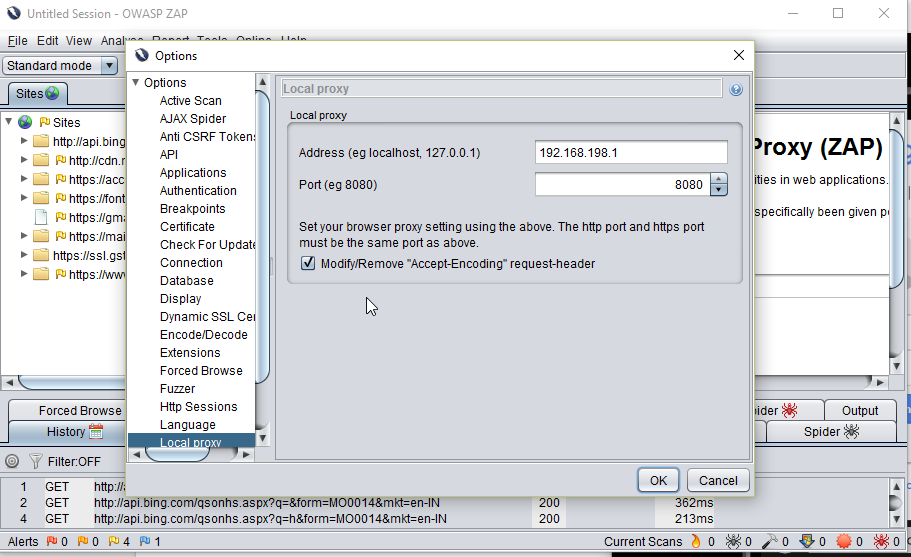Decrease the port number with down arrow
The image size is (911, 557).
click(x=719, y=190)
